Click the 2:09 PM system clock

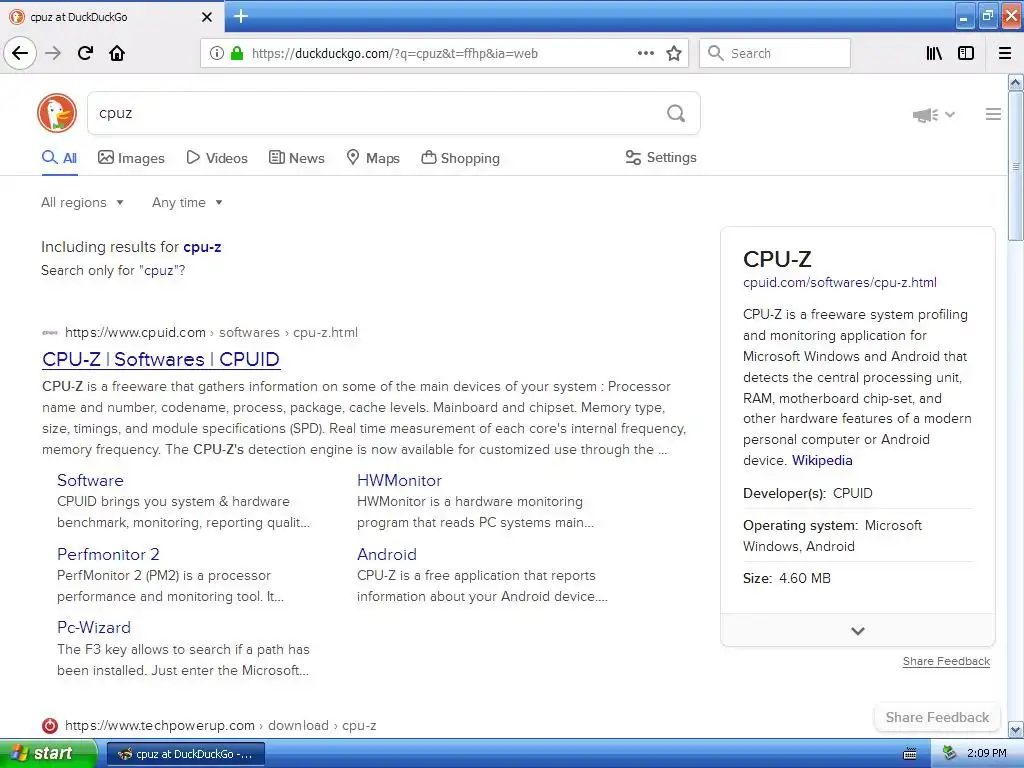coord(986,754)
